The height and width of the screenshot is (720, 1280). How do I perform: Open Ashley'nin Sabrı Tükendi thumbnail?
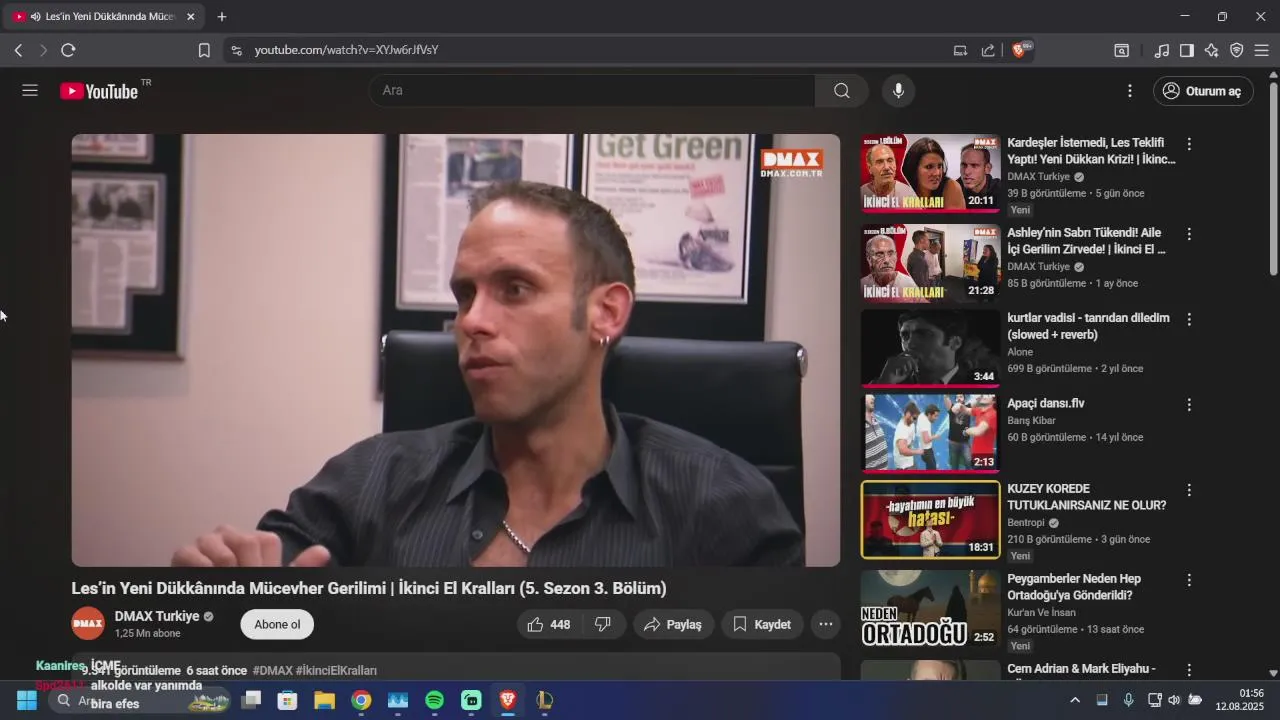point(930,262)
